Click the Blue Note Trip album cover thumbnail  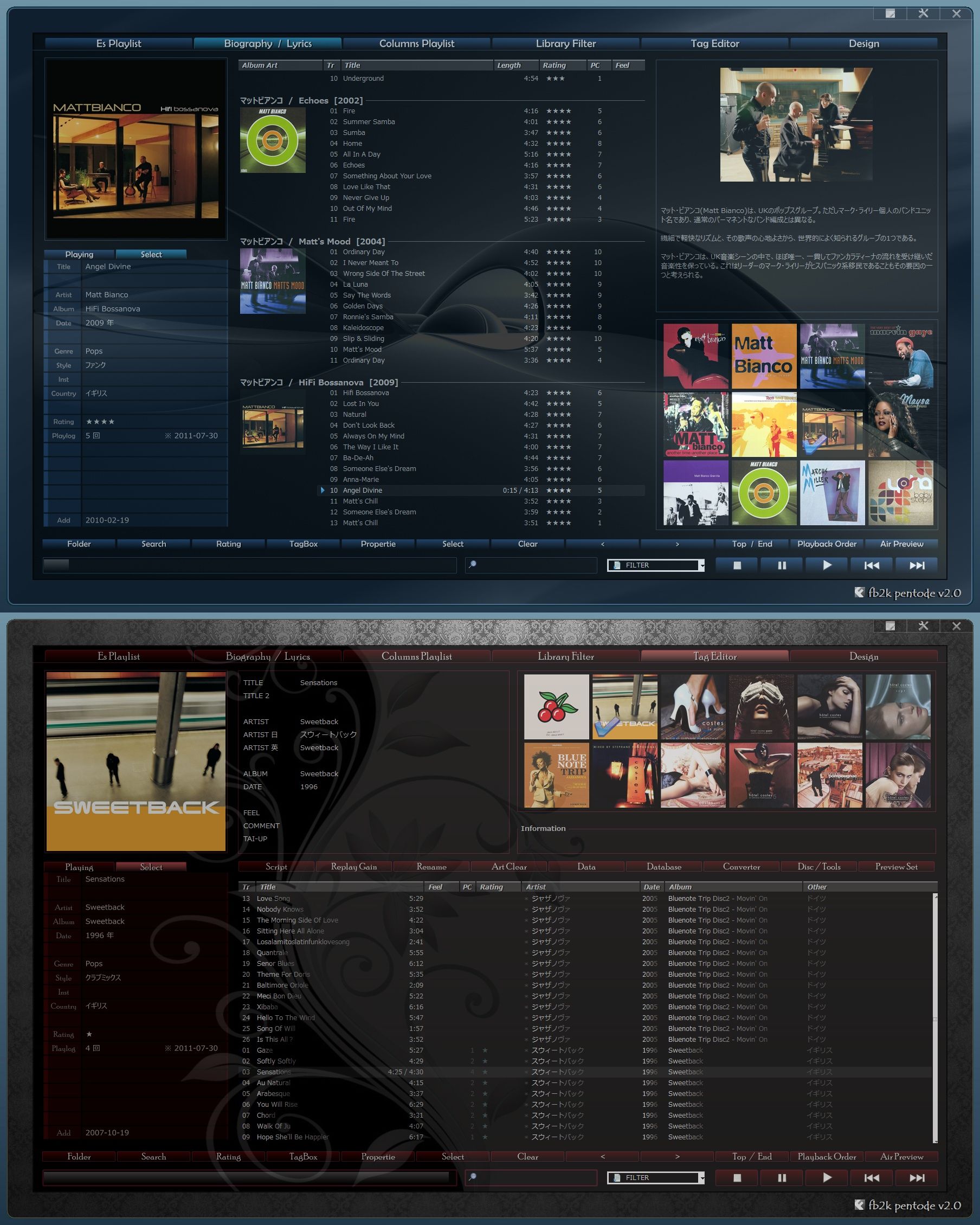[x=557, y=775]
